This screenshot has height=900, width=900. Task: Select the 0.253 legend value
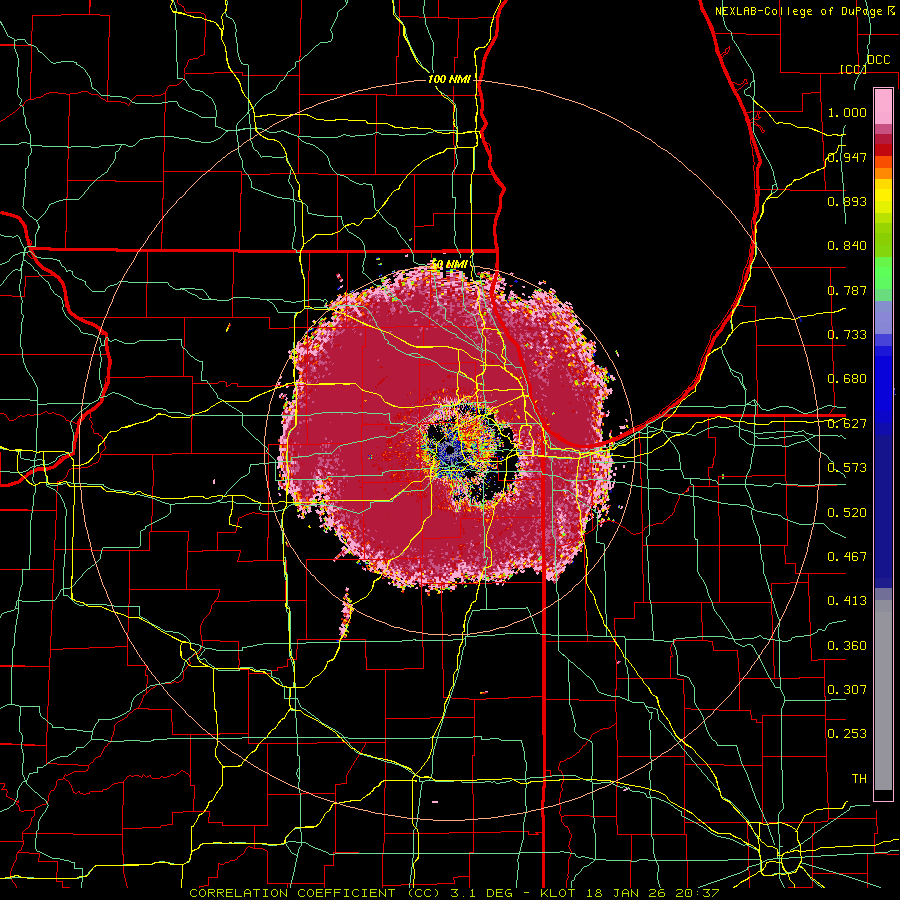tap(847, 734)
